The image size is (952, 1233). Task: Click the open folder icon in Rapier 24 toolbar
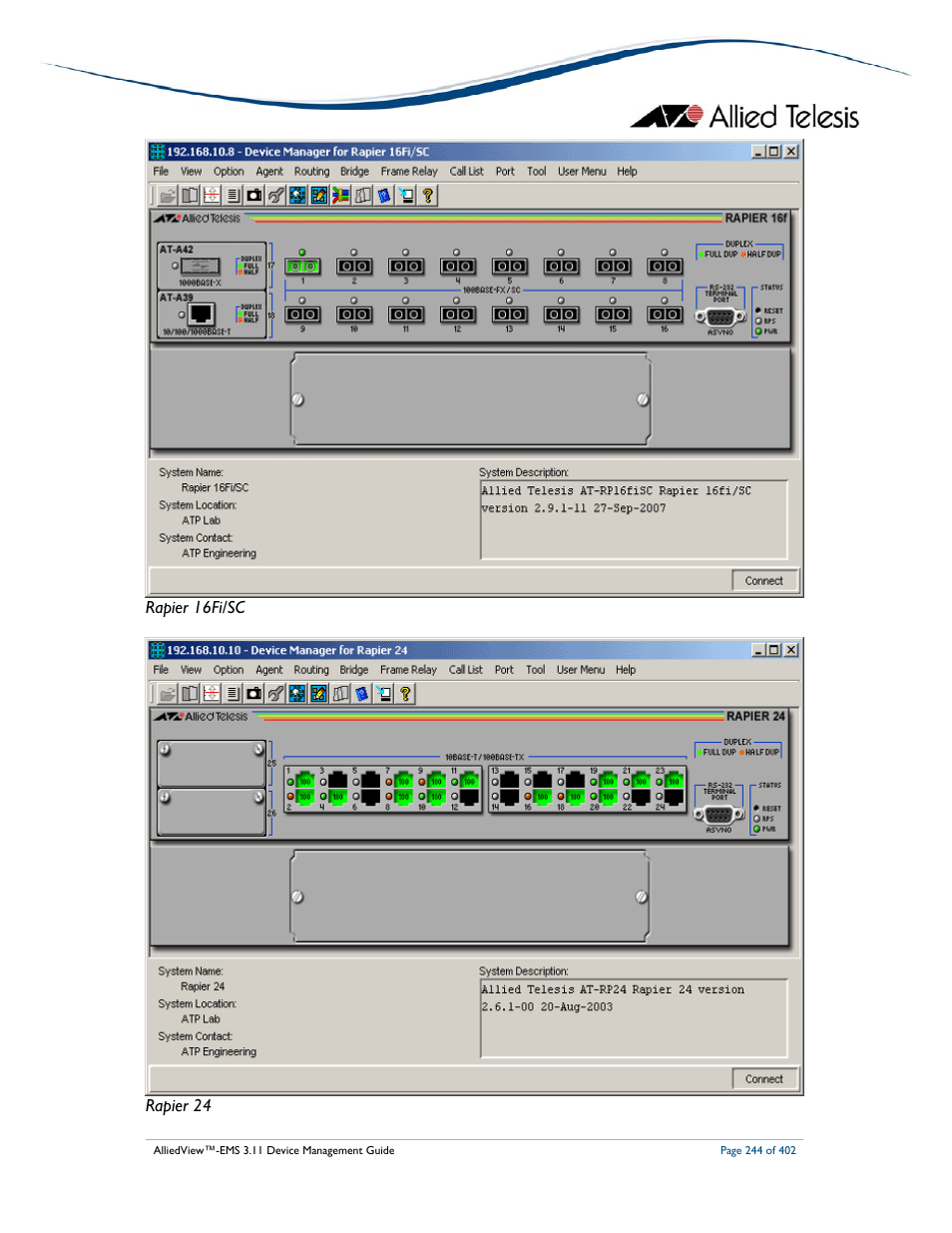[168, 694]
